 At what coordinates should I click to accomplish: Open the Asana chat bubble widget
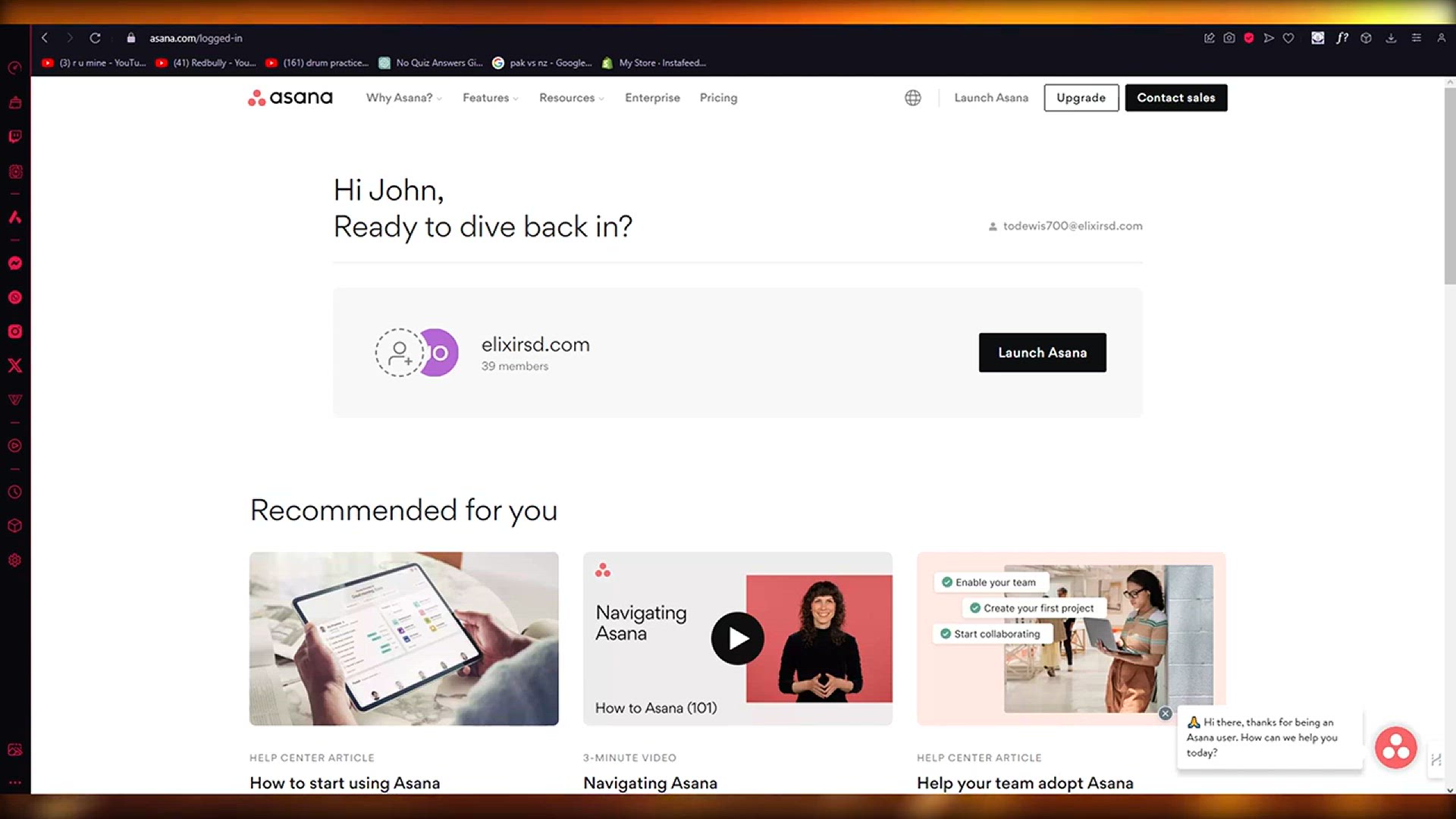[1396, 748]
